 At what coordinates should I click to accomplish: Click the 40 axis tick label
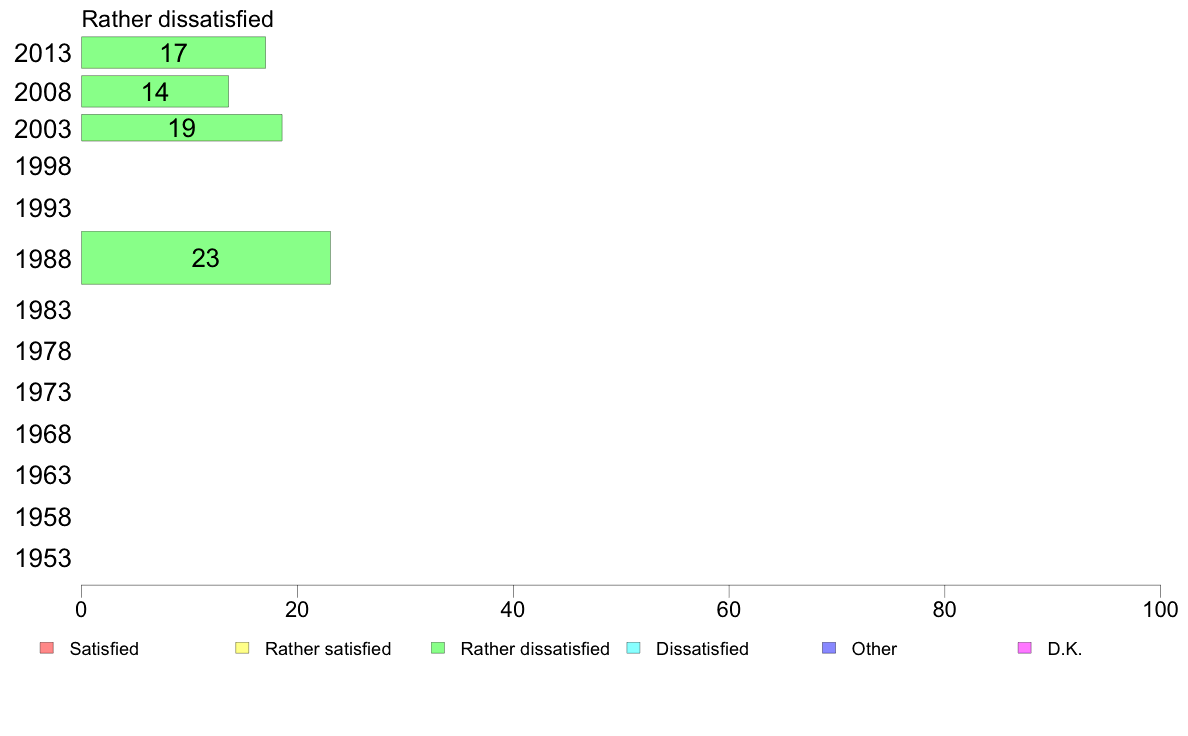(513, 609)
